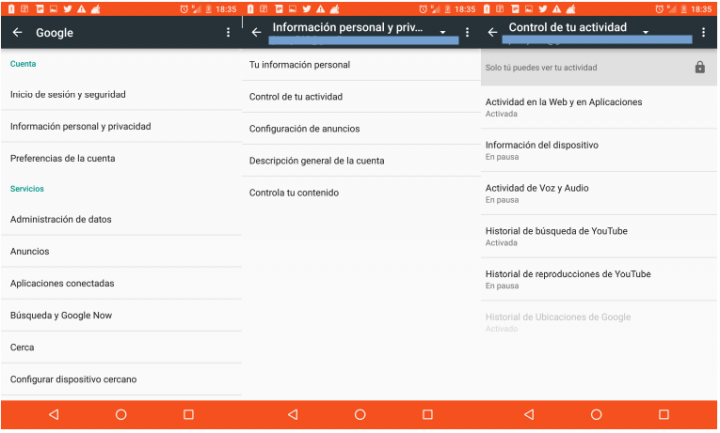
Task: Open Tu información personal
Action: (x=361, y=65)
